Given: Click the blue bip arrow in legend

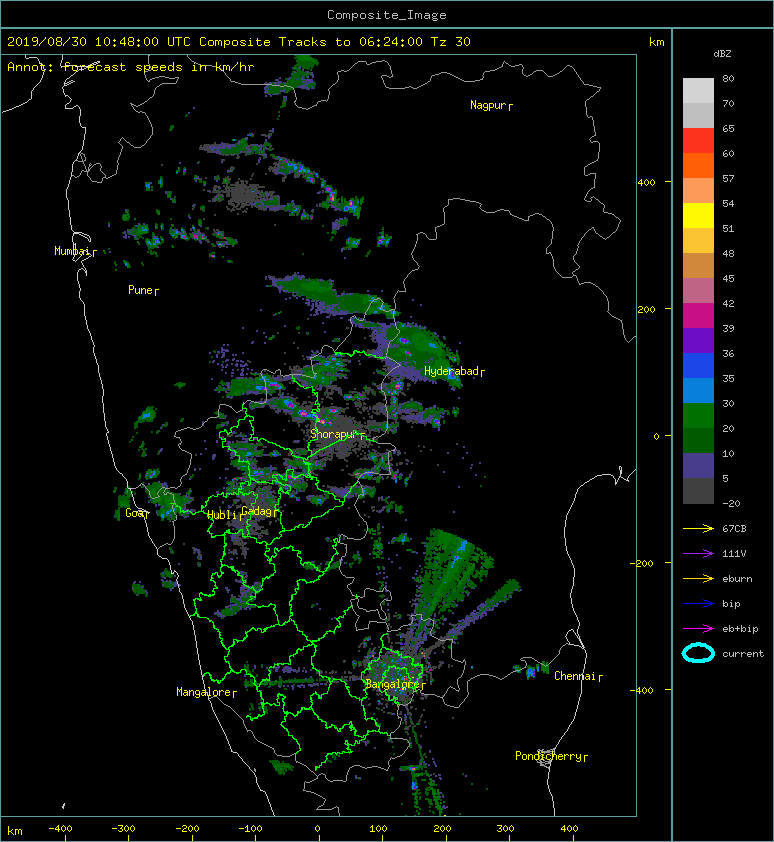Looking at the screenshot, I should pos(698,604).
